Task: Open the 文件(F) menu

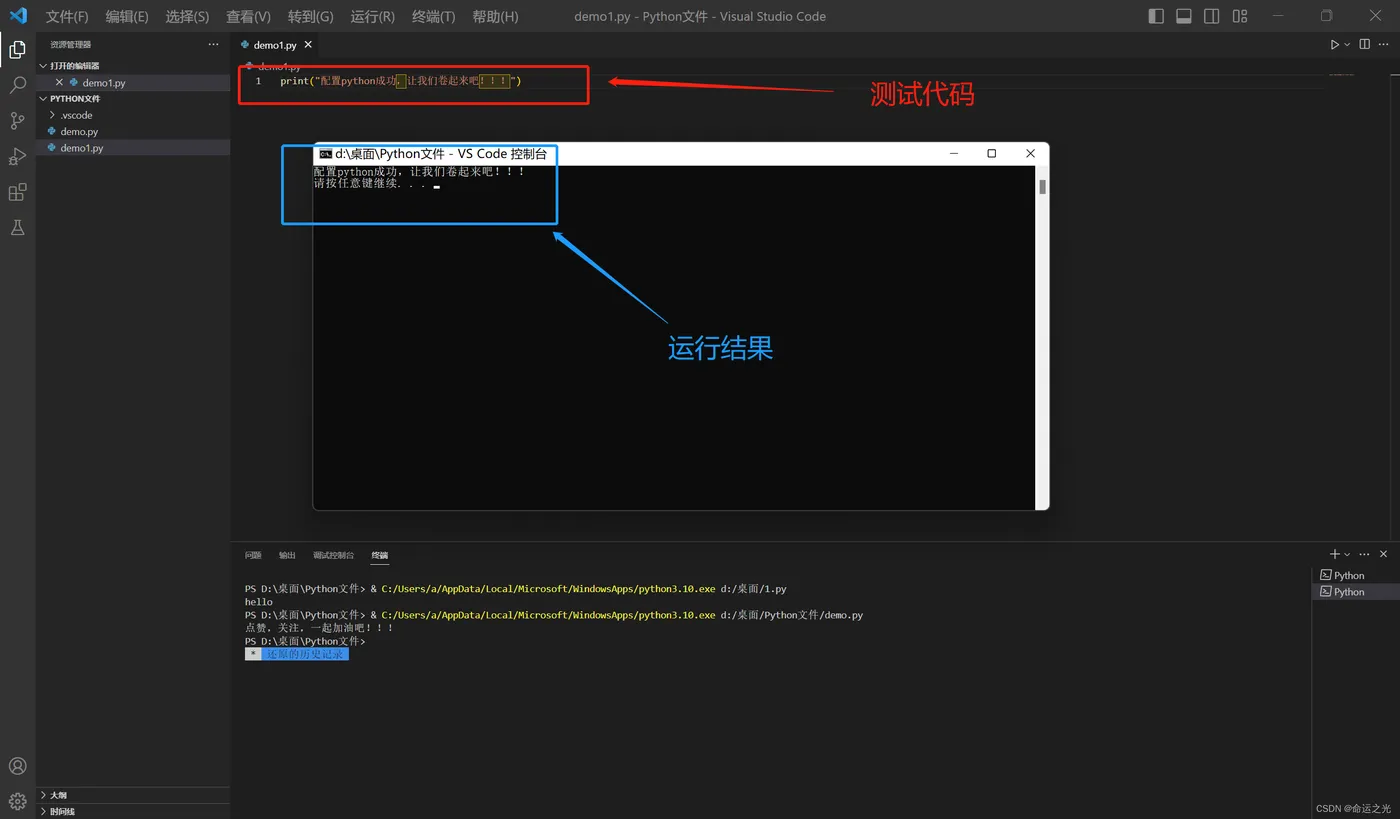Action: (x=67, y=16)
